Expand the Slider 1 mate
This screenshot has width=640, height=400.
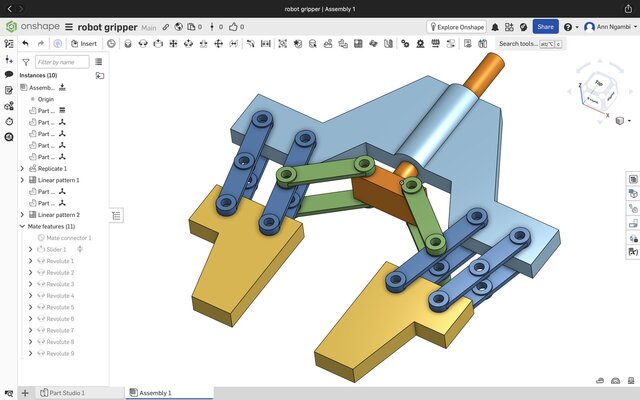[31, 249]
